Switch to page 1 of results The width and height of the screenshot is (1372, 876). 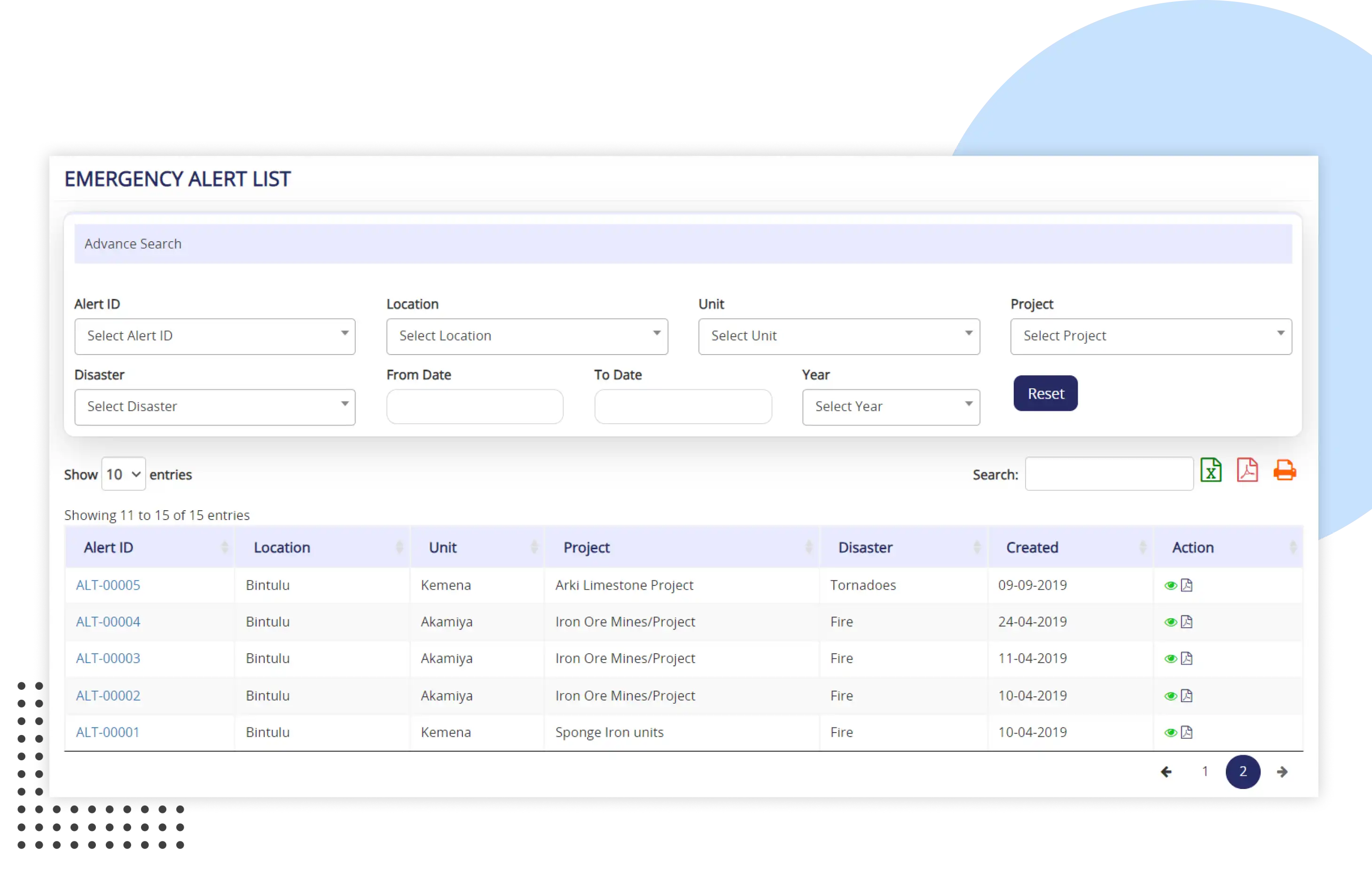click(x=1205, y=772)
